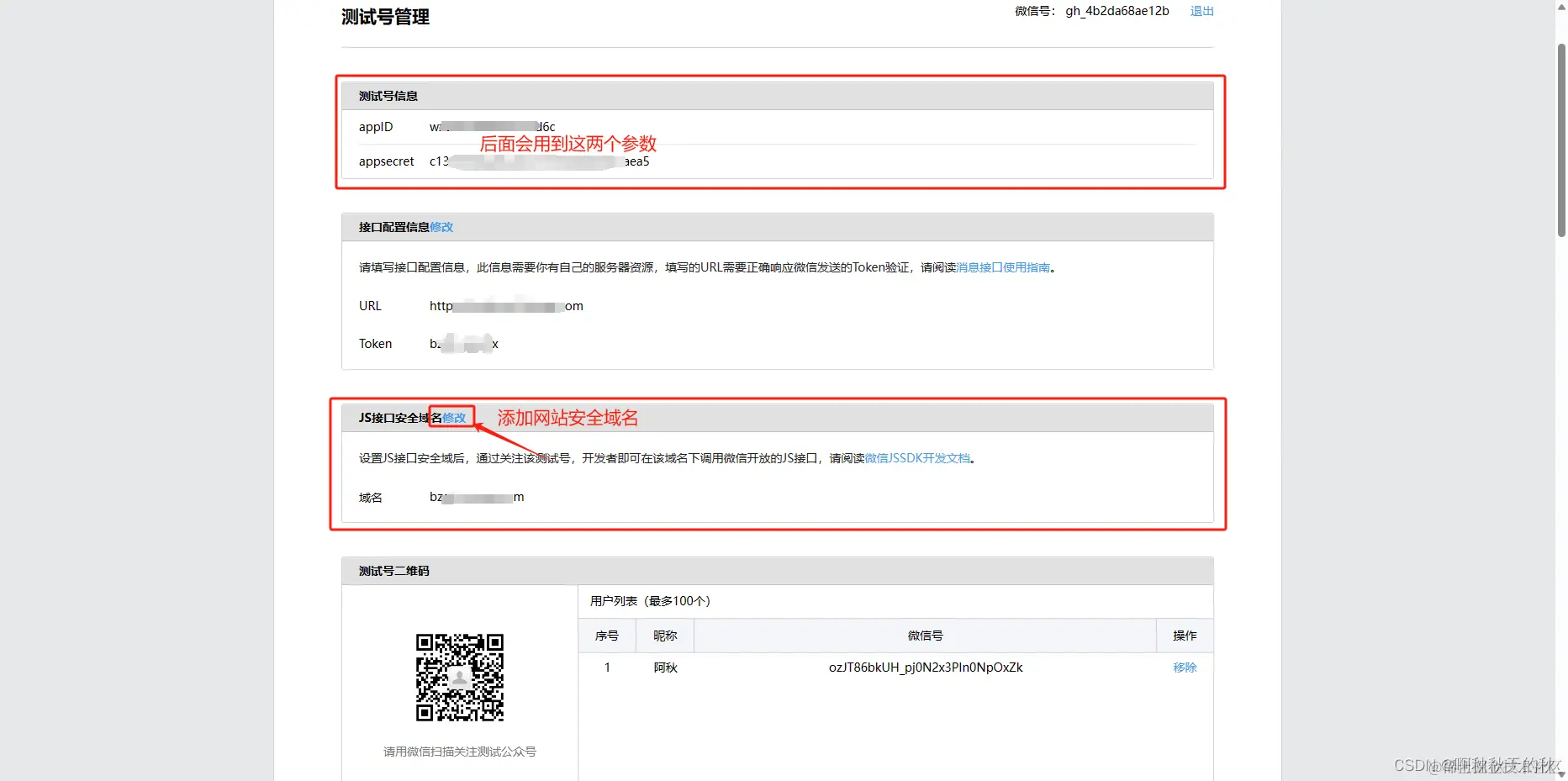Click the 测试号信息 section header
The width and height of the screenshot is (1568, 781).
tap(778, 96)
